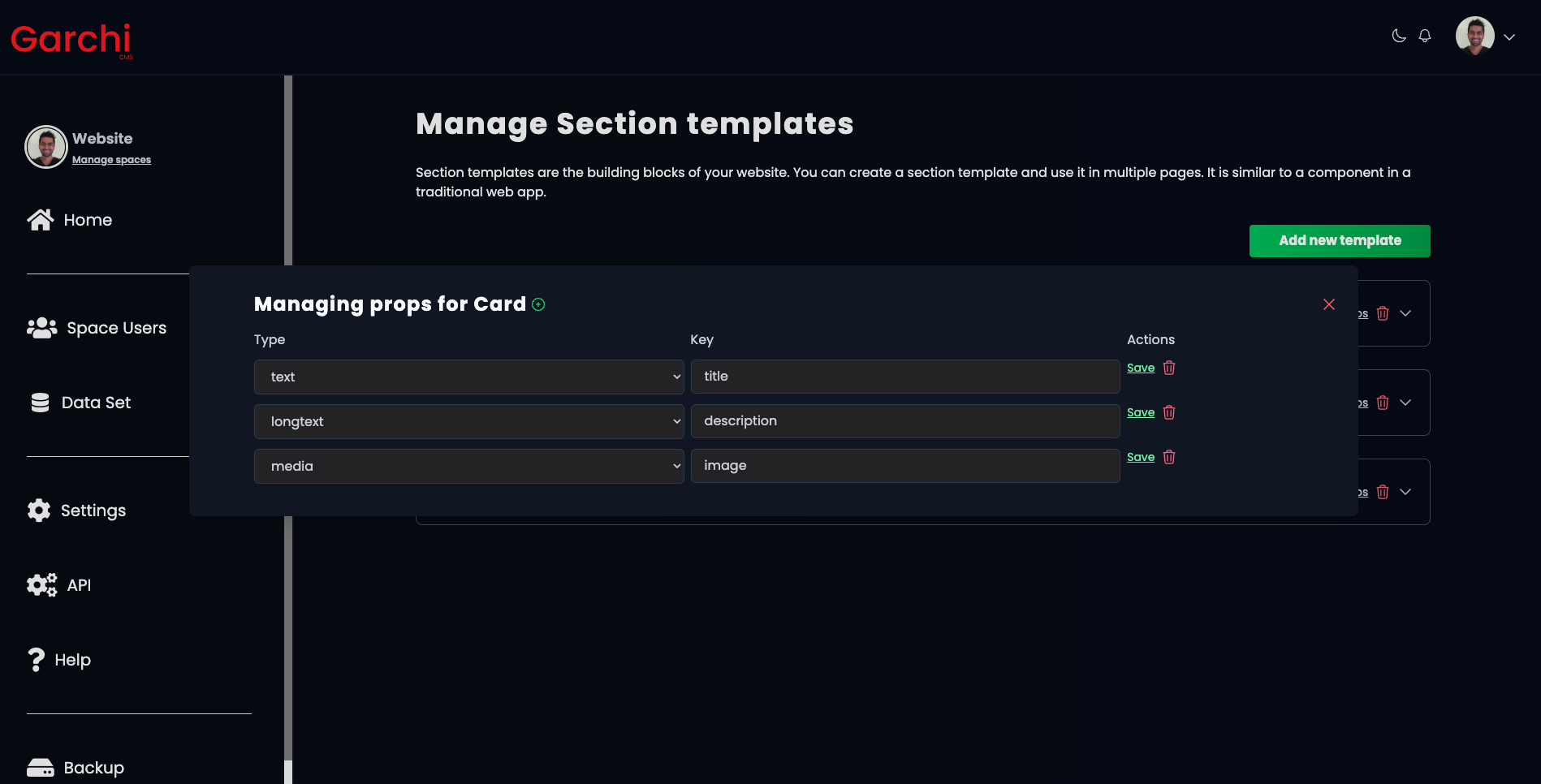The height and width of the screenshot is (784, 1541).
Task: Save the image prop row
Action: click(x=1141, y=457)
